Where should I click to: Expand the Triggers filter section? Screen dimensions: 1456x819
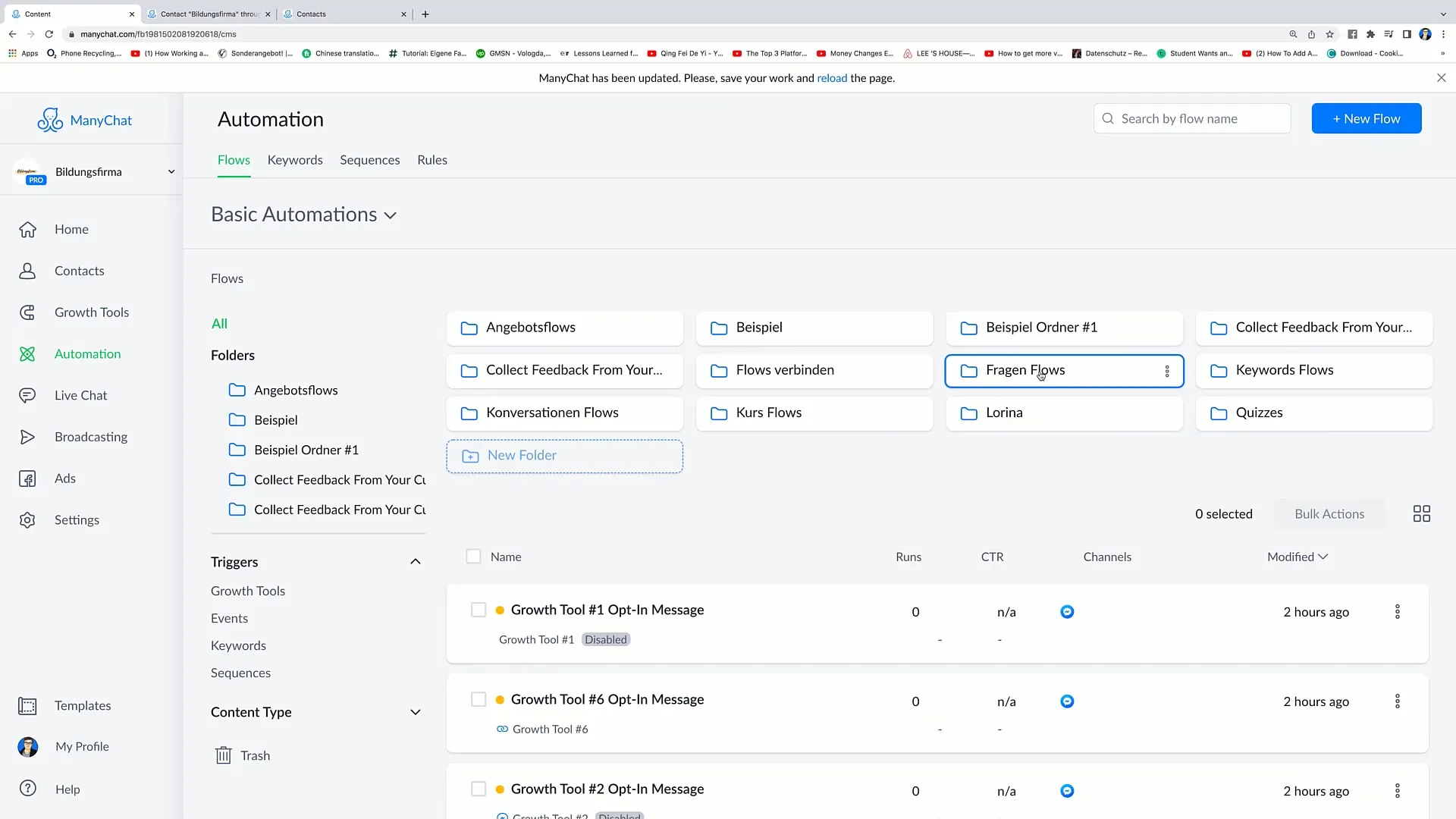click(x=415, y=561)
